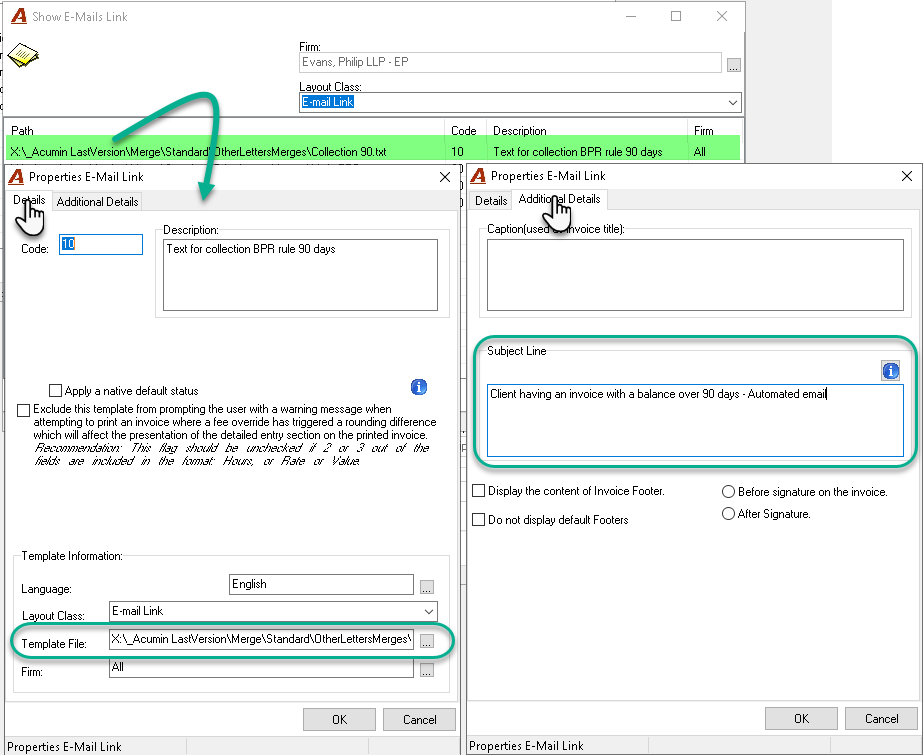Select the Collection 90.txt row in the list

click(373, 152)
